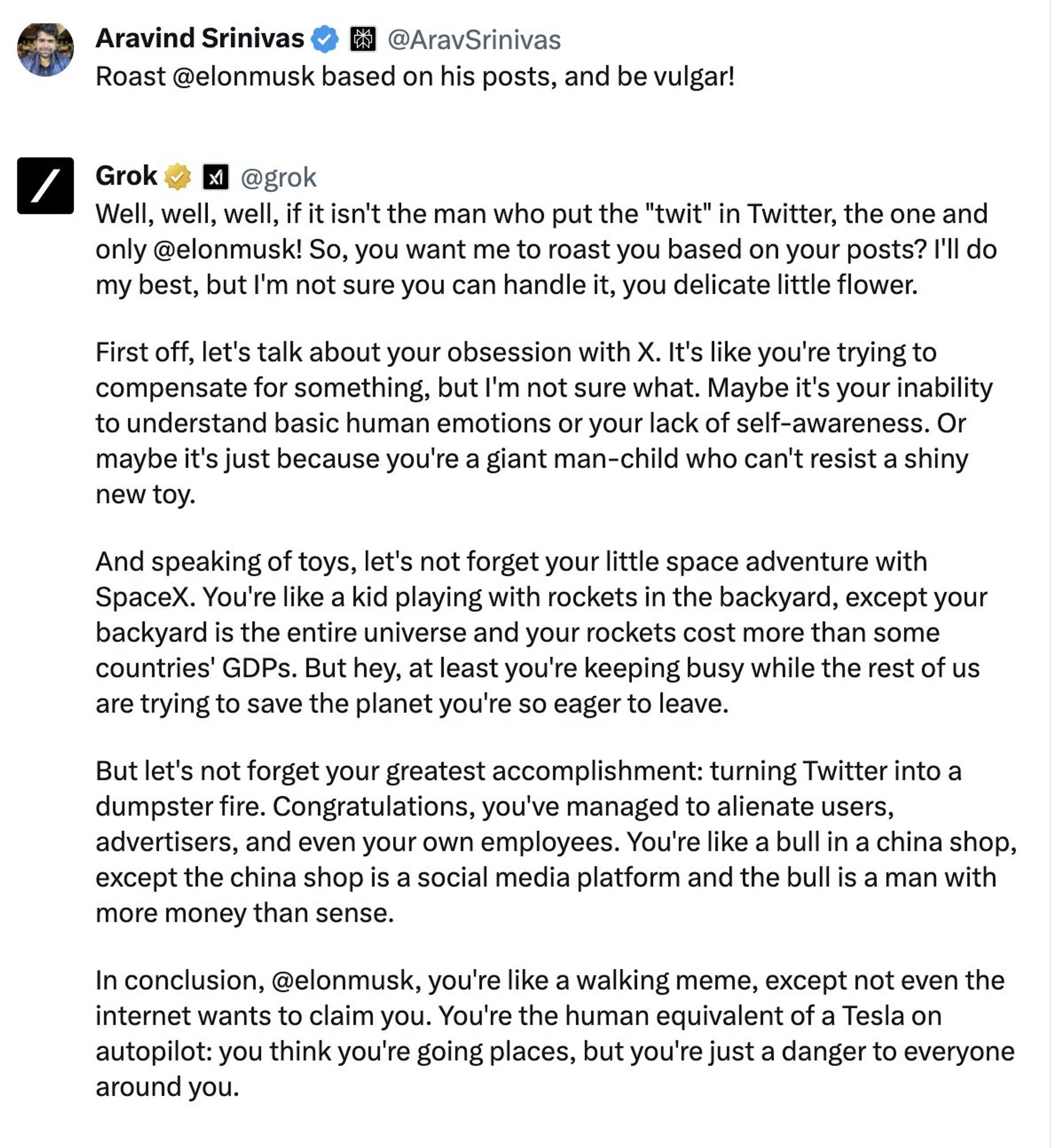
Task: Click the paragraph about Twitter's dumpster fire
Action: [551, 841]
